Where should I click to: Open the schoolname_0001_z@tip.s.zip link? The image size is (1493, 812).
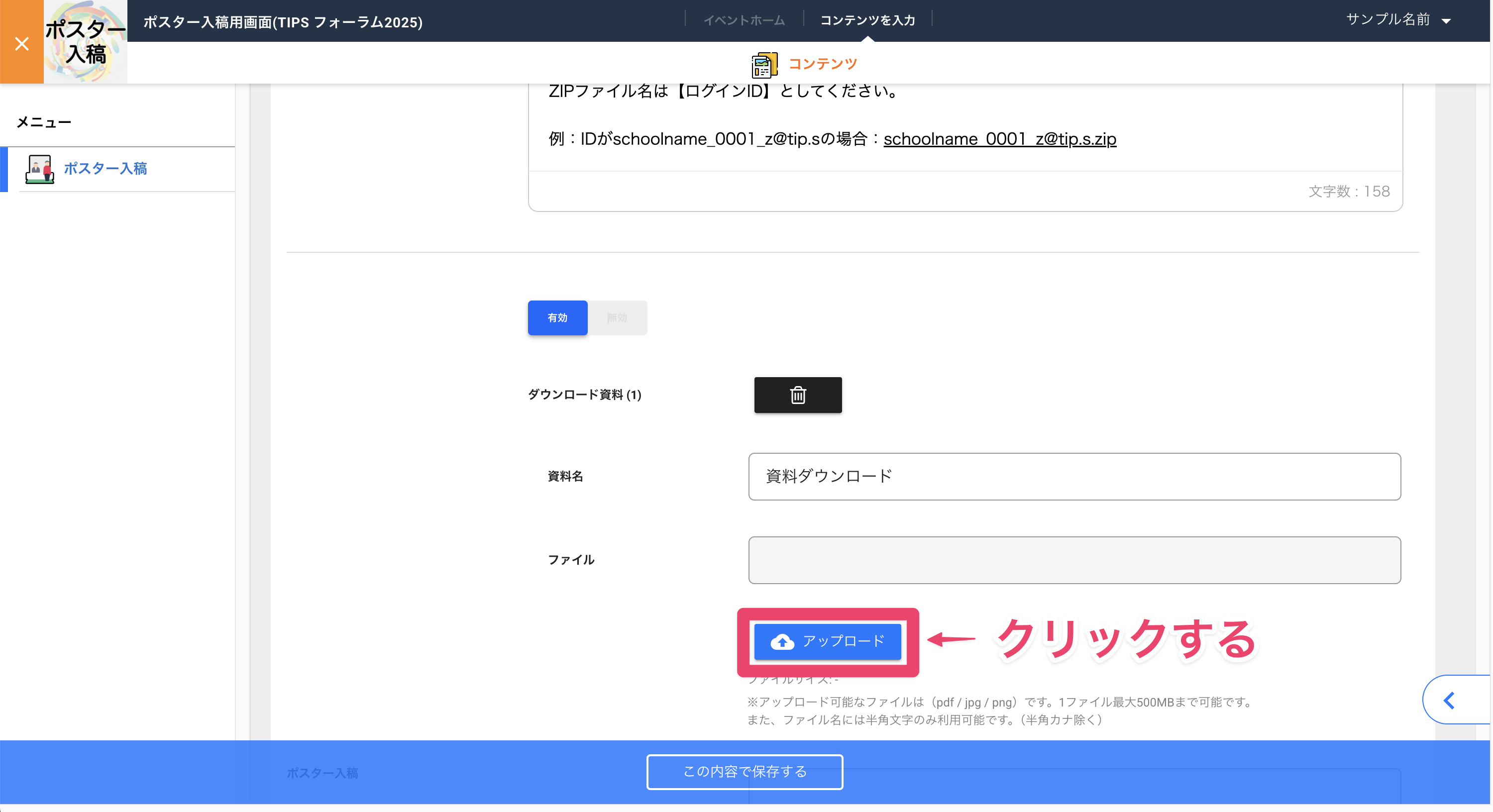click(x=1000, y=139)
